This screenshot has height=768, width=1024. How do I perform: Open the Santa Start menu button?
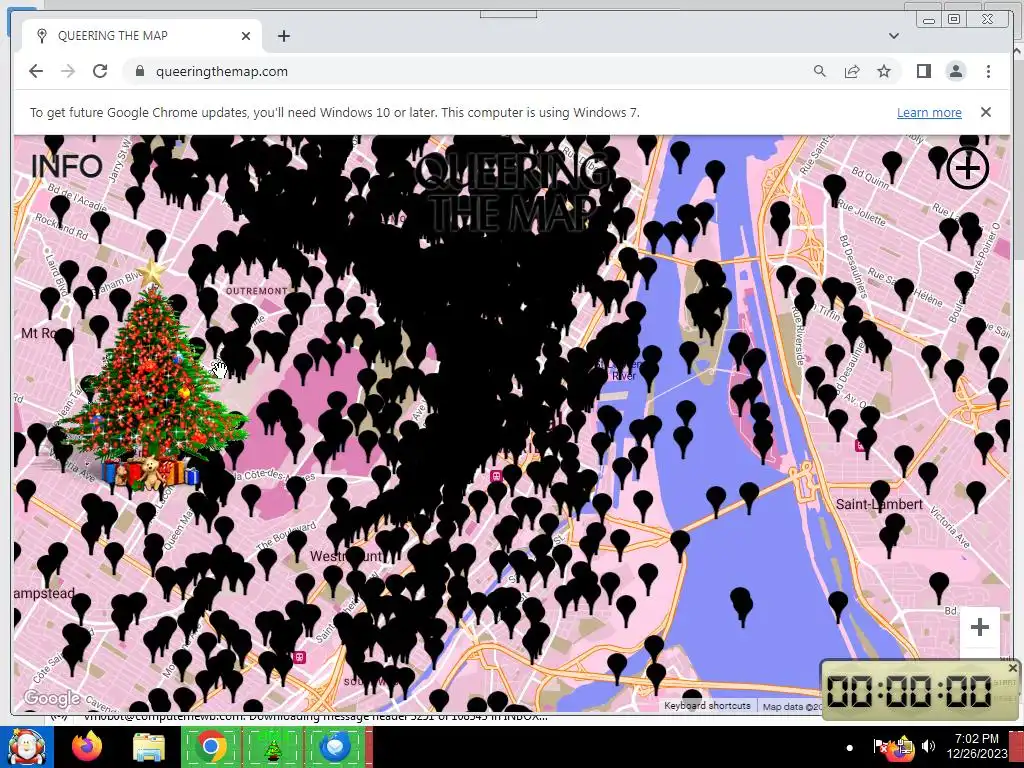click(26, 747)
